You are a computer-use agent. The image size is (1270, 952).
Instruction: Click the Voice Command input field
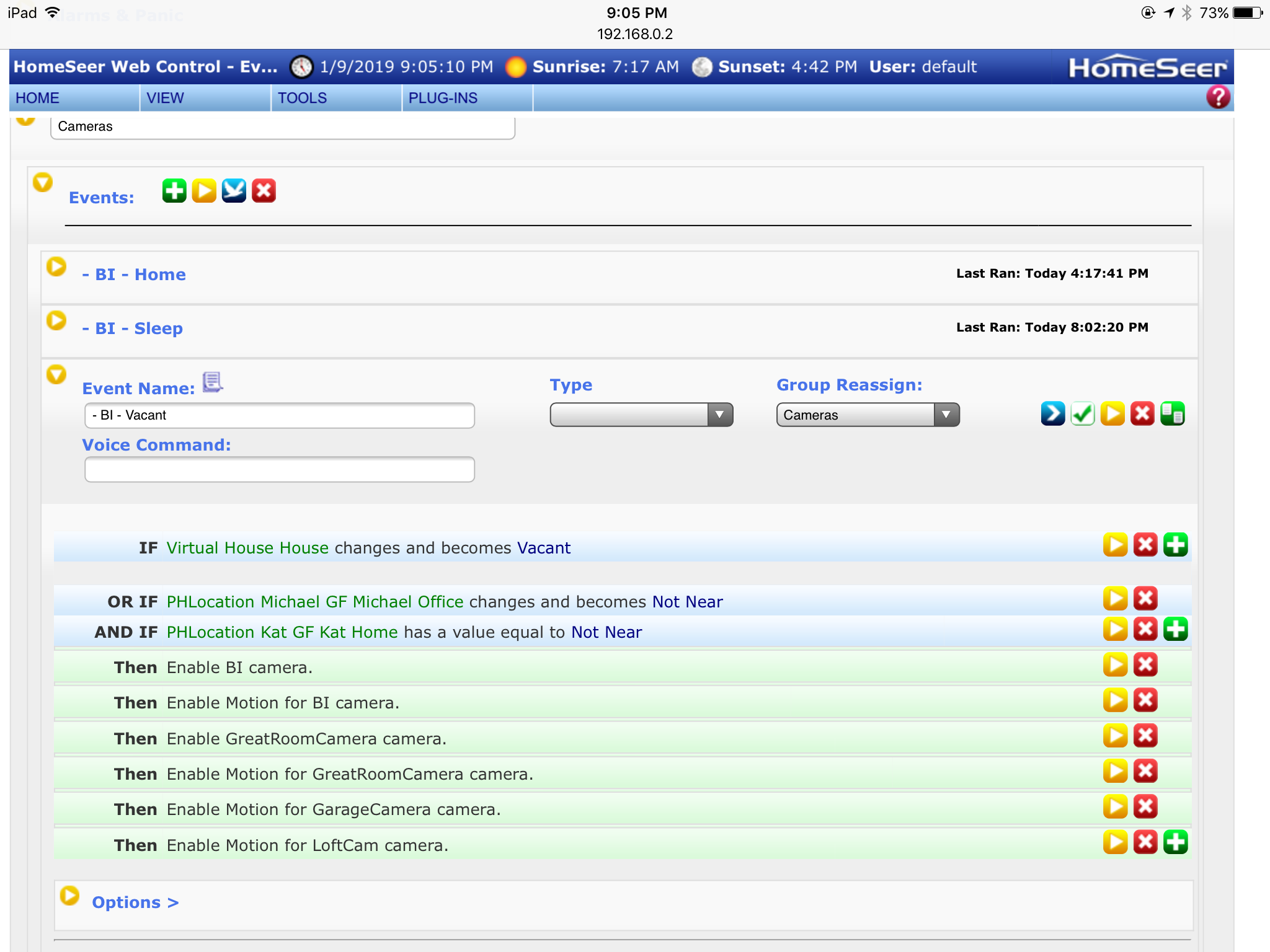point(280,469)
